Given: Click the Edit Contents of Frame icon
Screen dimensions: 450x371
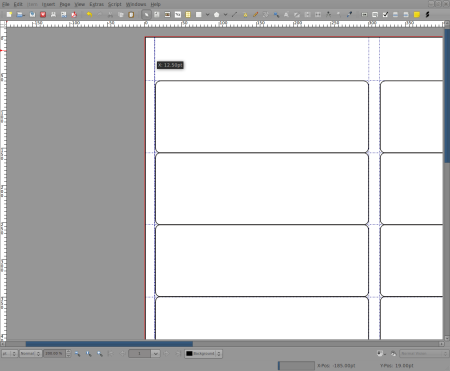Looking at the screenshot, I should 286,15.
